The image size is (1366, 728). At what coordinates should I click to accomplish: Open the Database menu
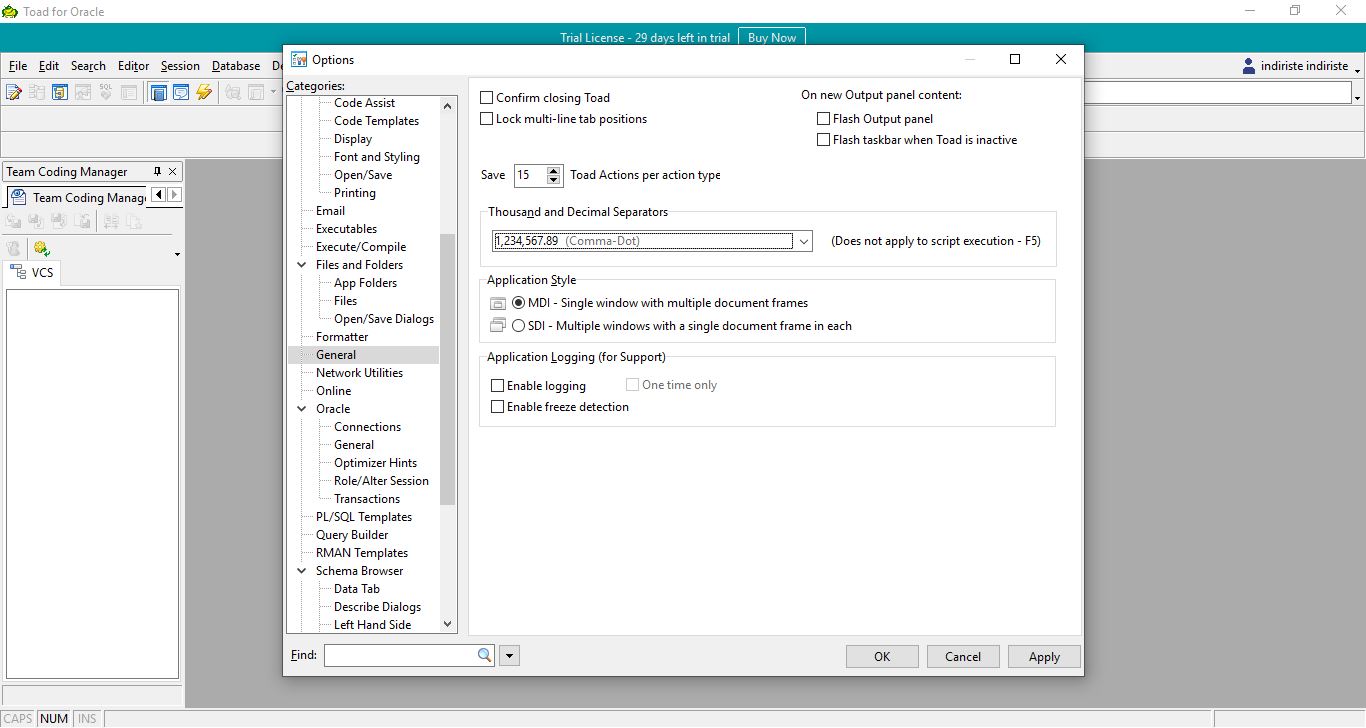(x=236, y=66)
